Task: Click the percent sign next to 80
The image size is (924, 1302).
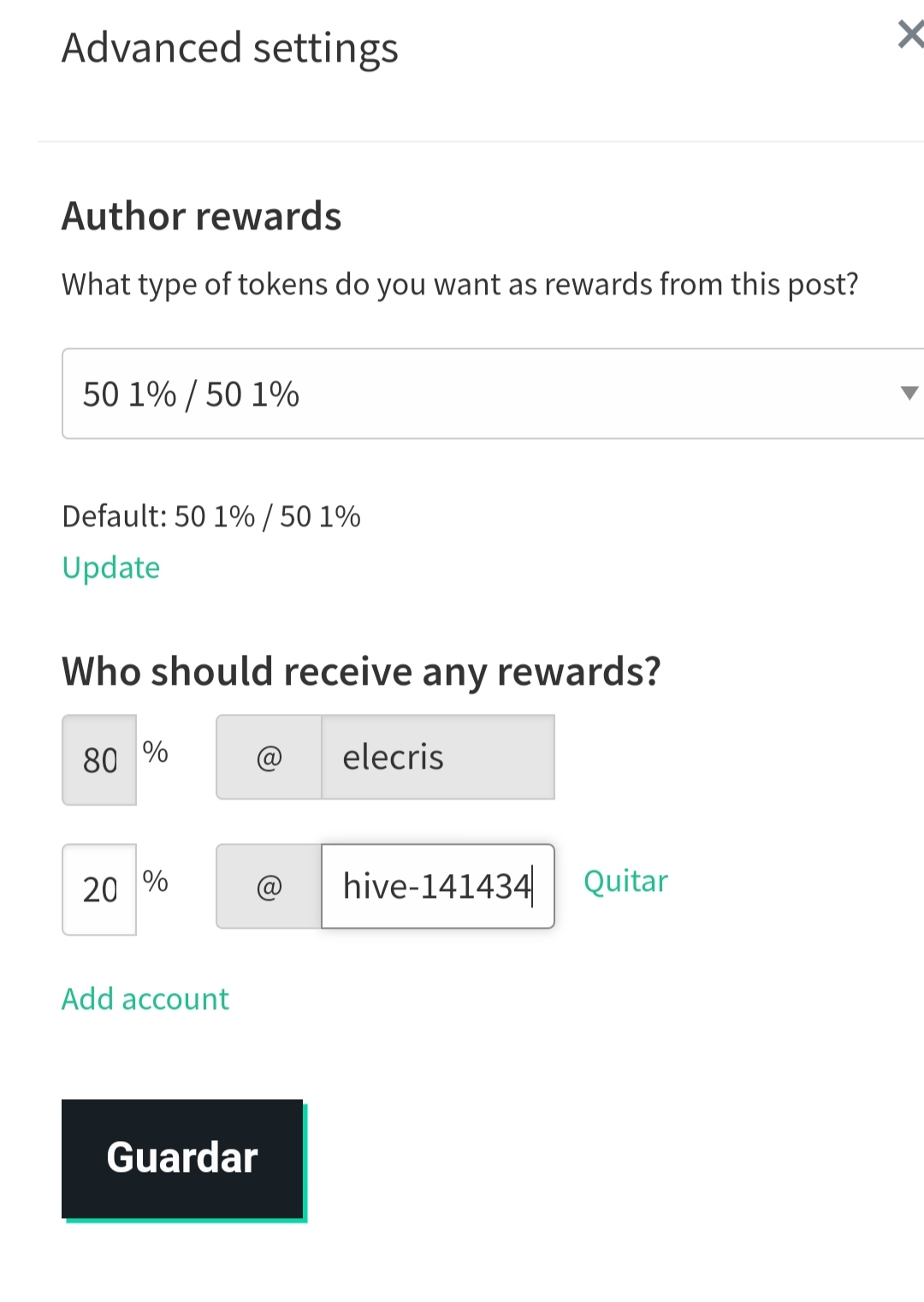Action: [156, 752]
